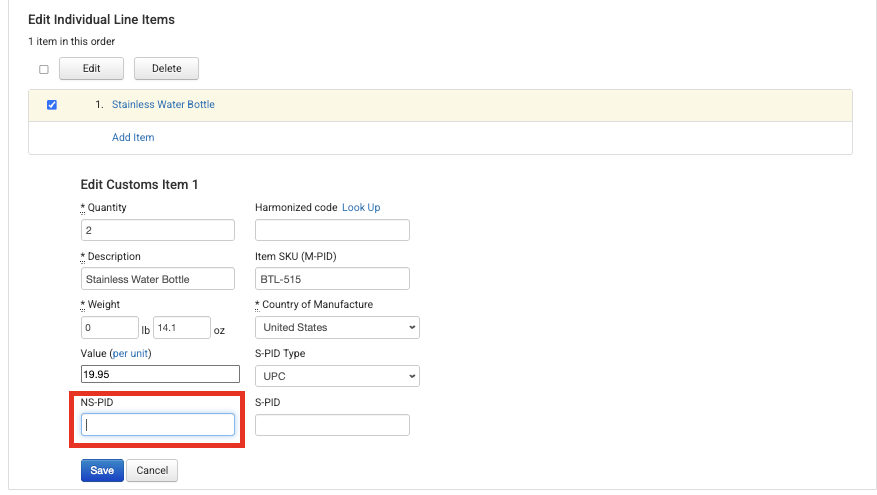Focus the Quantity input field

158,230
